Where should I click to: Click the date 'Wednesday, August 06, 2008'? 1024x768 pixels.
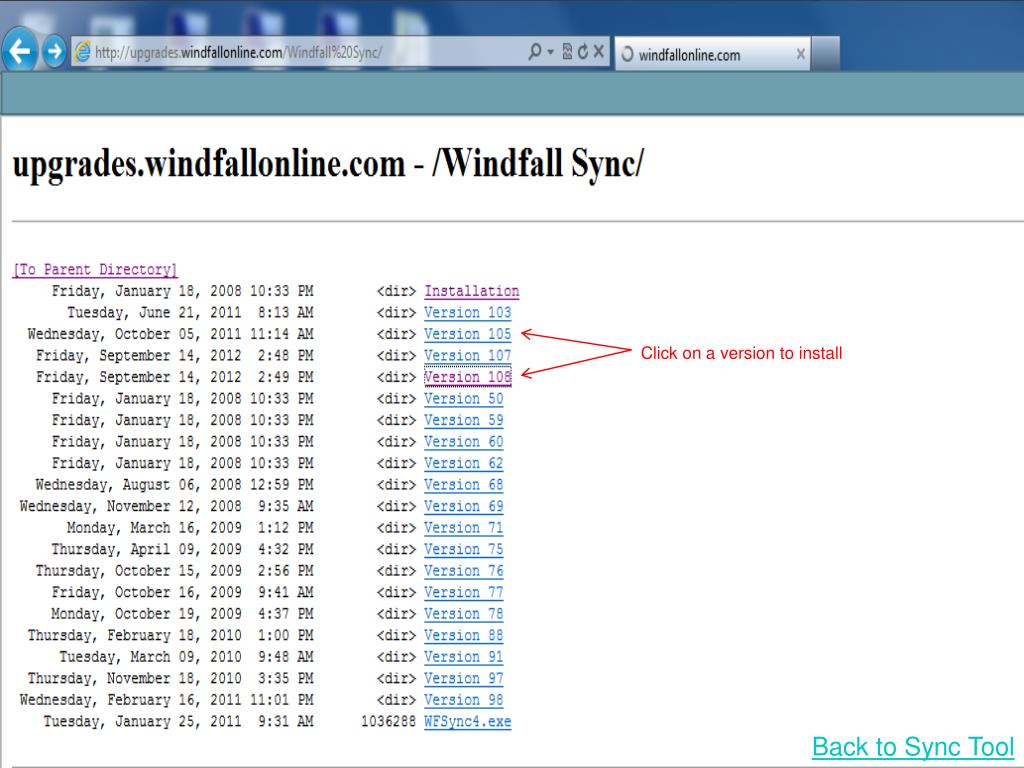coord(138,485)
